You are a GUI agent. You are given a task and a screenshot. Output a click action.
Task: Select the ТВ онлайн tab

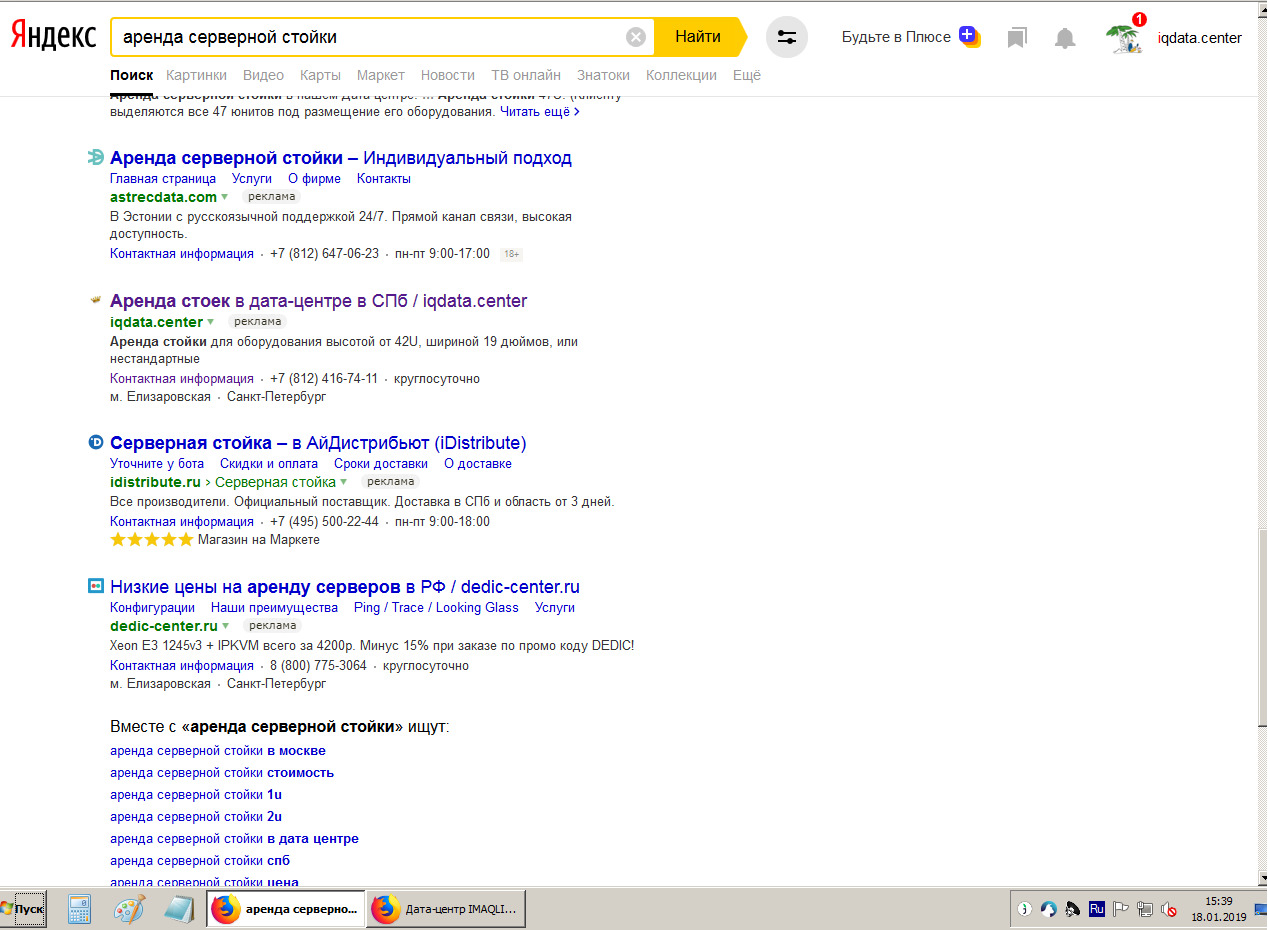click(526, 75)
